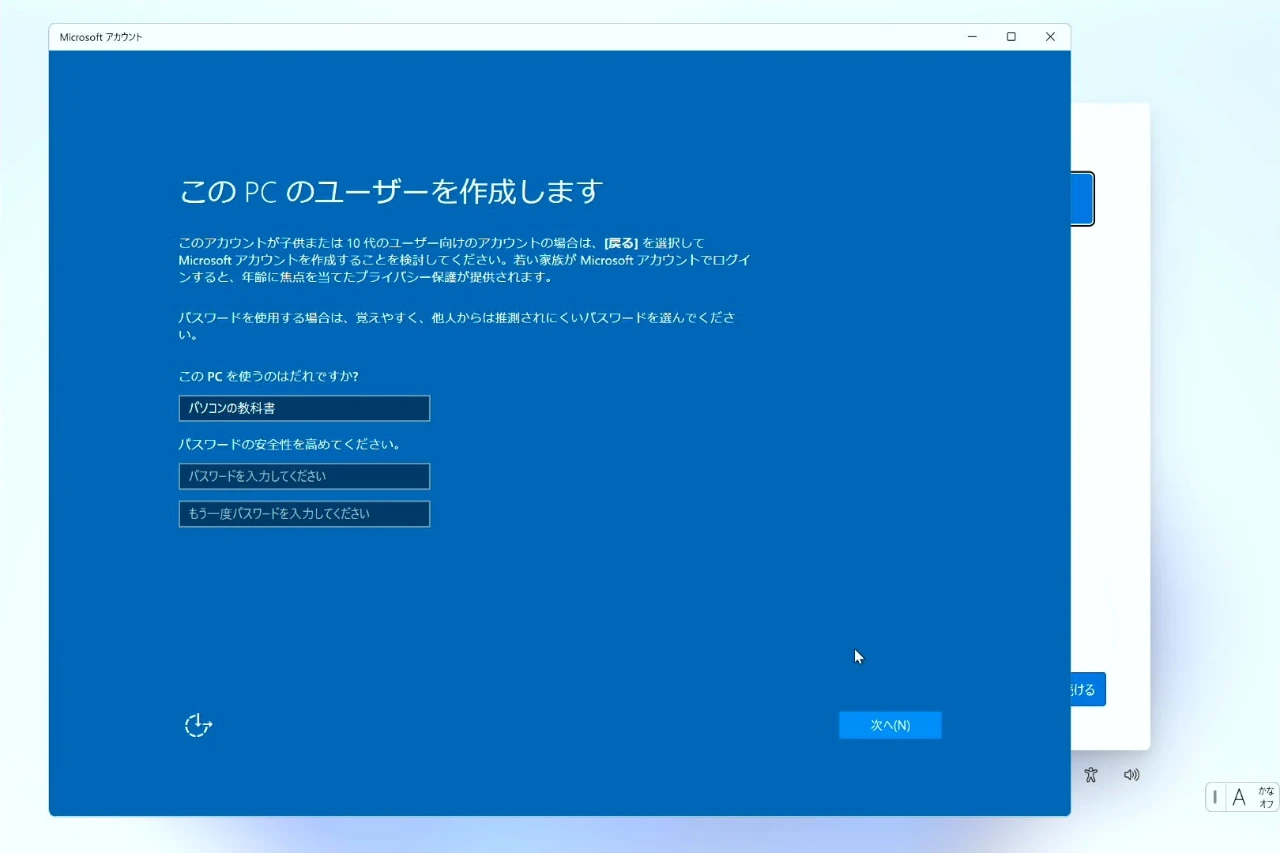Viewport: 1280px width, 853px height.
Task: Open the volume speaker icon
Action: 1131,775
